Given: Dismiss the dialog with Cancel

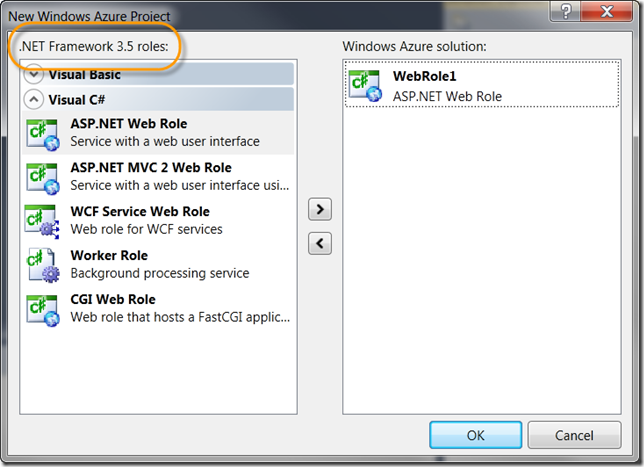Looking at the screenshot, I should [x=574, y=435].
